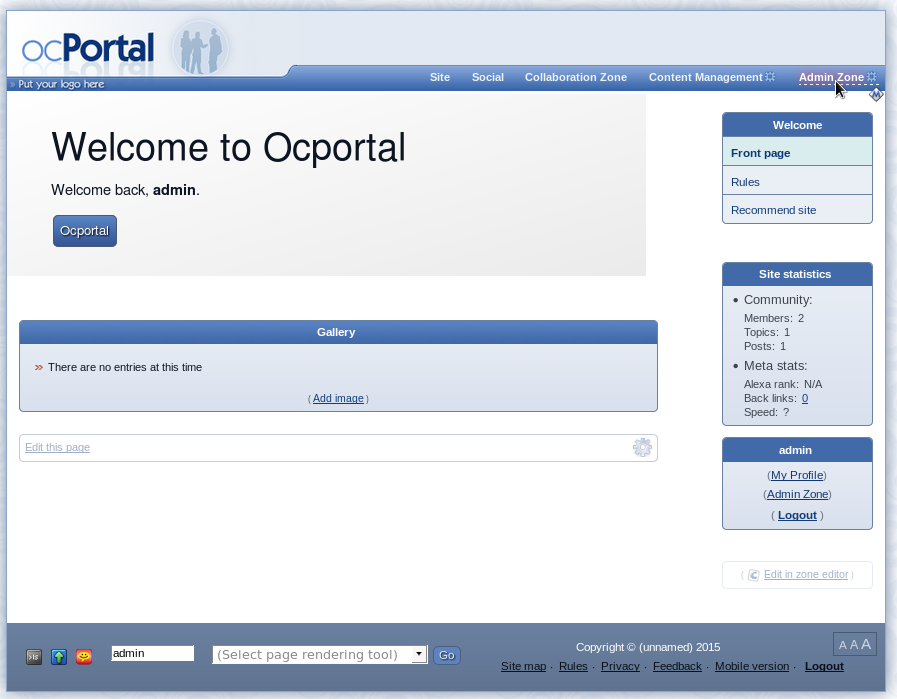Click the smiley face footer icon

point(84,657)
